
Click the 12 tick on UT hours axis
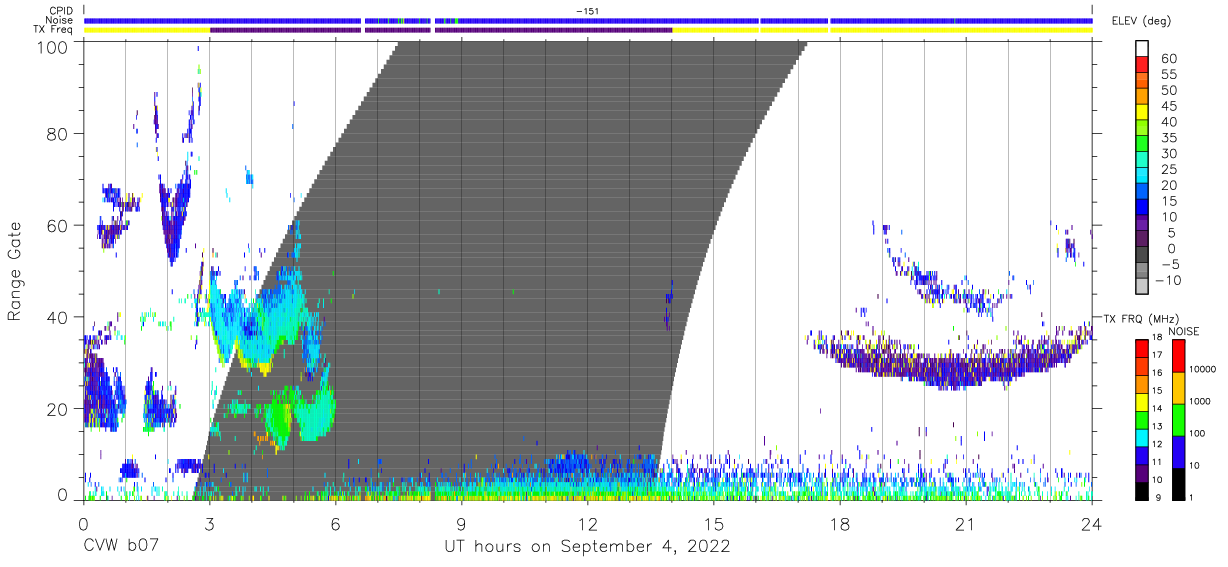click(x=587, y=523)
